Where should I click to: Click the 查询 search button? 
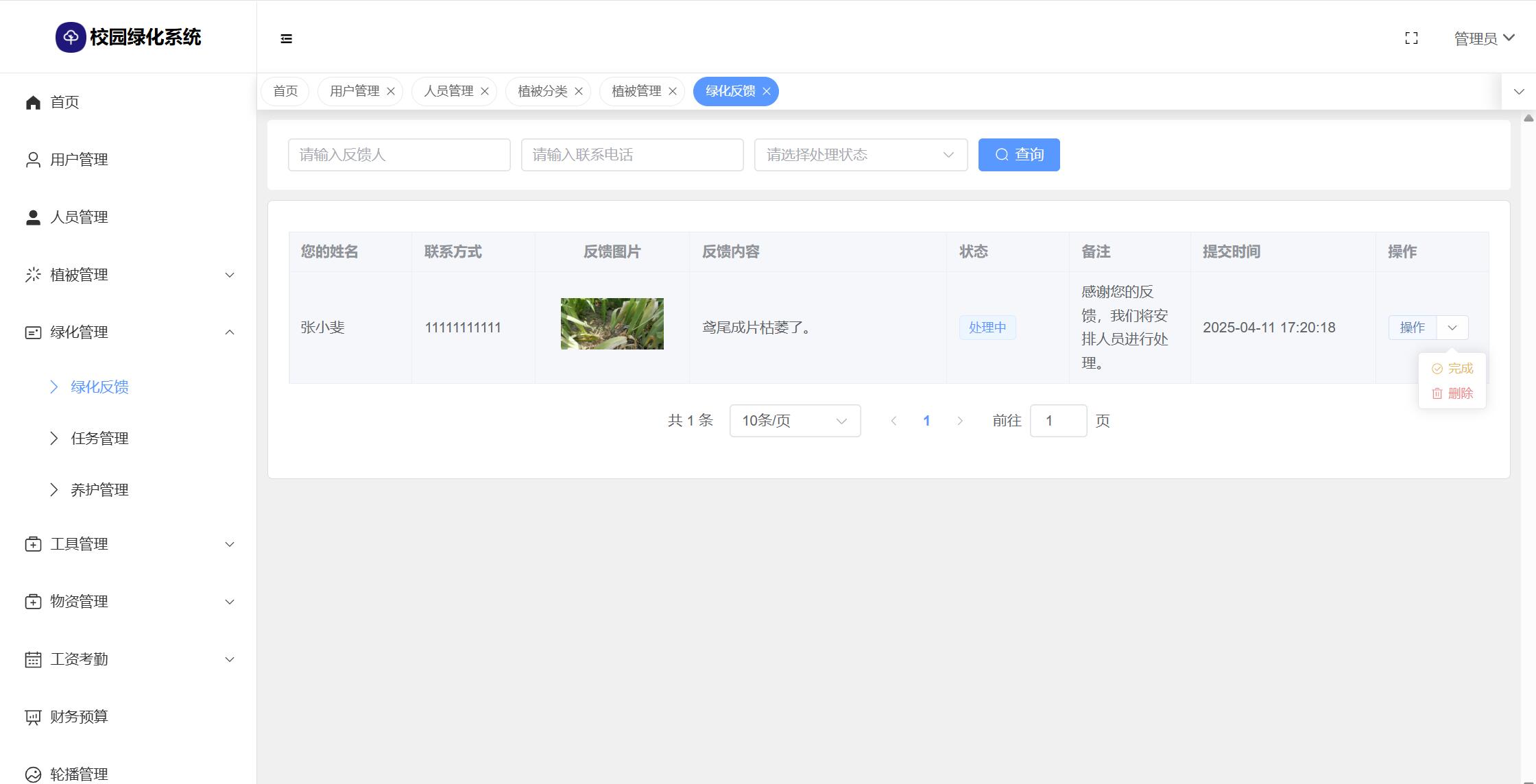point(1018,155)
